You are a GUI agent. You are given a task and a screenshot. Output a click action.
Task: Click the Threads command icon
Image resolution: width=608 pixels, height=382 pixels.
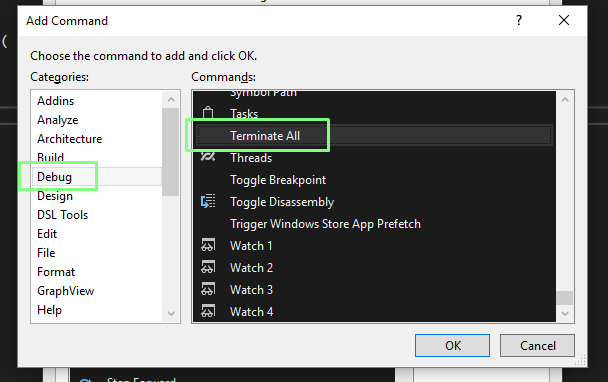pos(208,157)
